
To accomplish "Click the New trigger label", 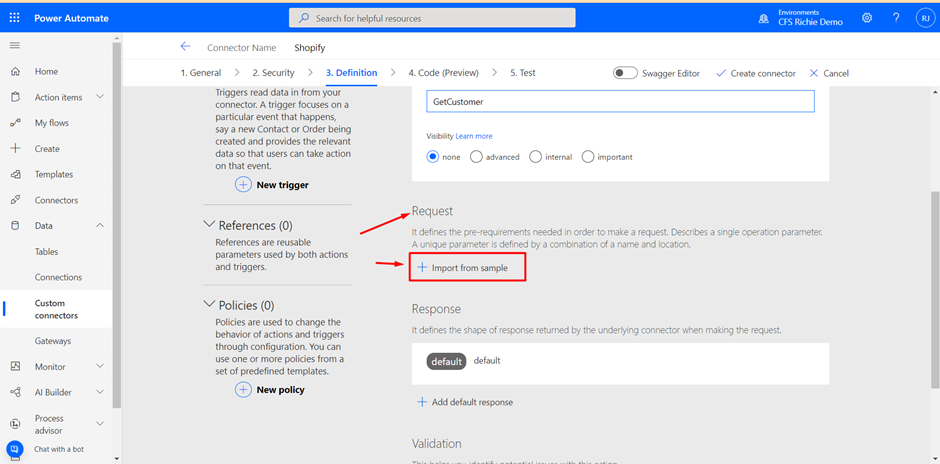I will [x=282, y=185].
